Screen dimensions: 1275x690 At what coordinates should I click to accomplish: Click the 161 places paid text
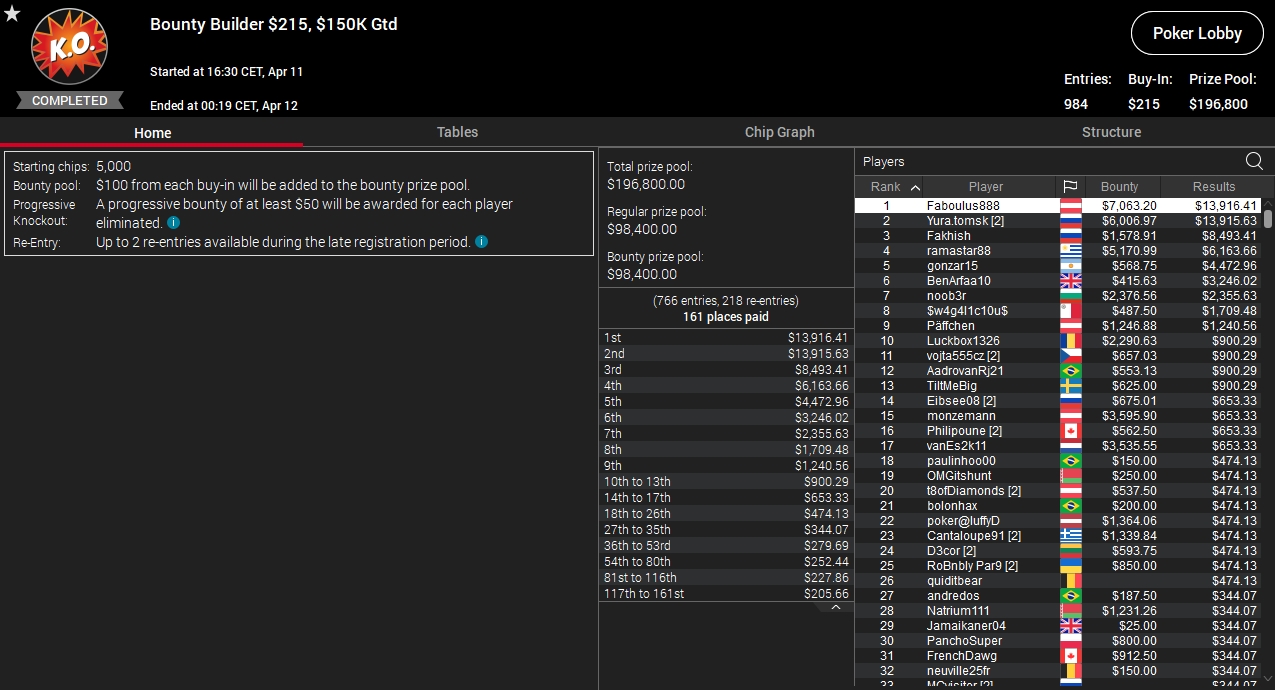[x=726, y=317]
